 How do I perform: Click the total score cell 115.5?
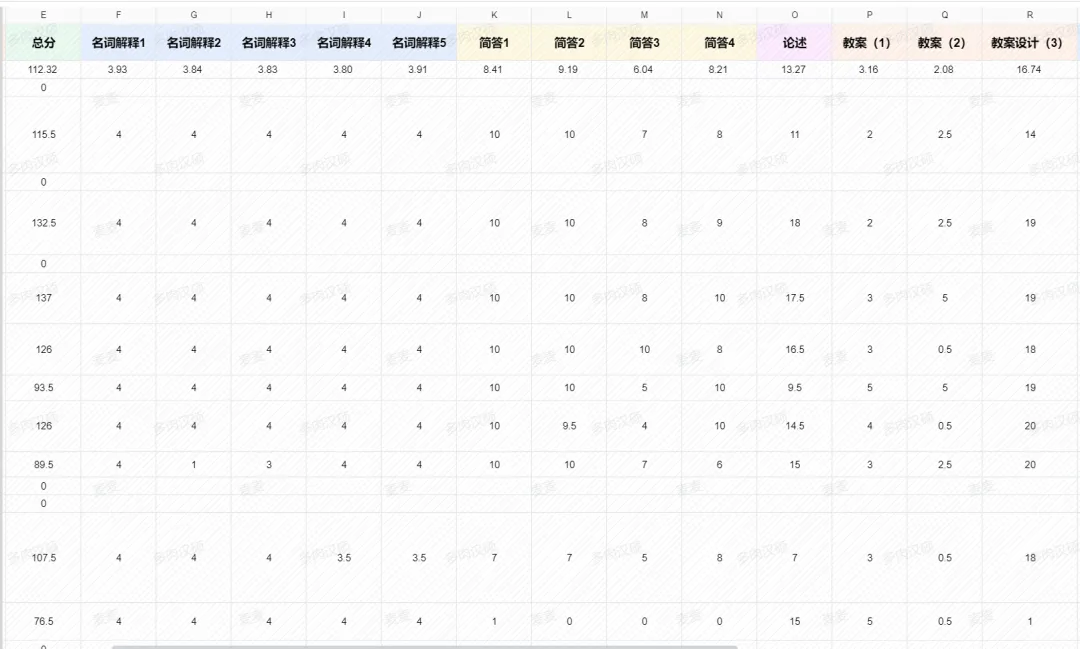click(x=43, y=134)
